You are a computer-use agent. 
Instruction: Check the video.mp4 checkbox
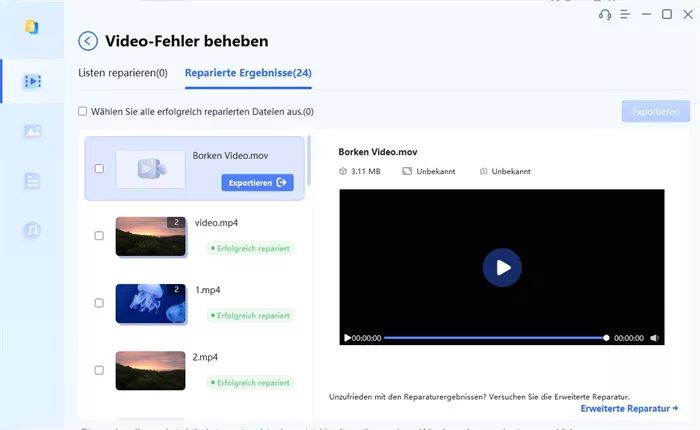99,235
